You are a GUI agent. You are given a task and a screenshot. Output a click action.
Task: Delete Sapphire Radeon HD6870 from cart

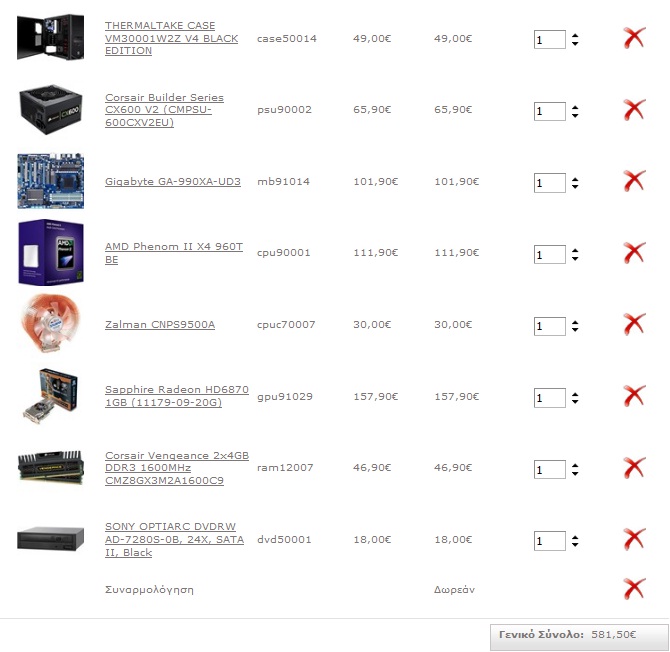pyautogui.click(x=634, y=396)
